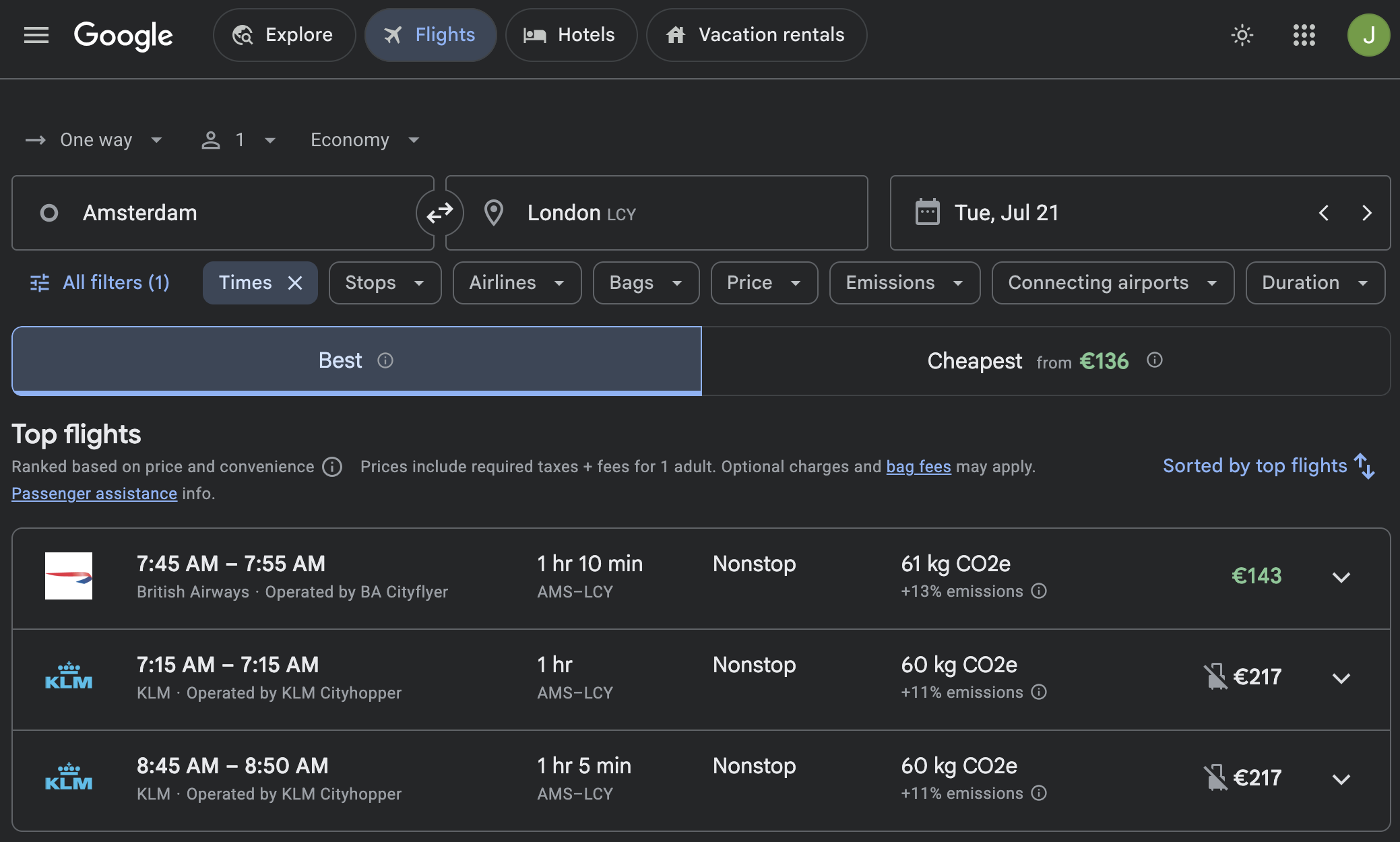View emissions info for 7:15 AM KLM flight
The image size is (1400, 842).
1040,692
